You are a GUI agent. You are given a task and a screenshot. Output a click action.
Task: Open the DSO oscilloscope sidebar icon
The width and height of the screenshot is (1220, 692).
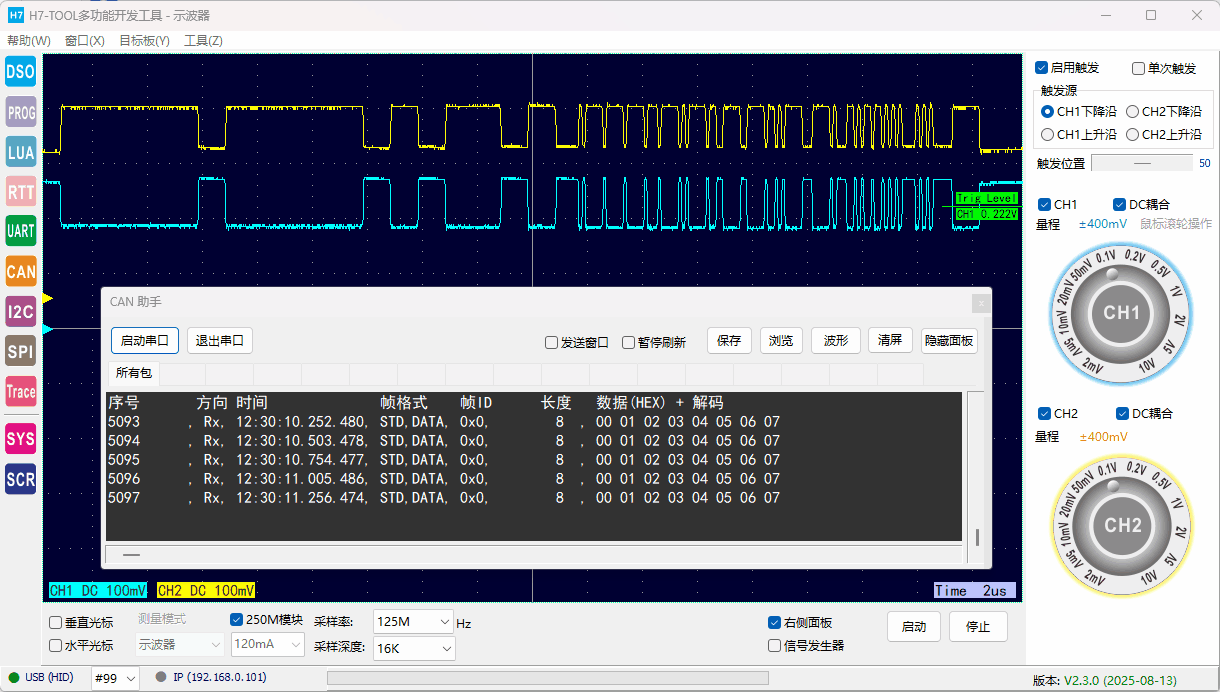[21, 72]
